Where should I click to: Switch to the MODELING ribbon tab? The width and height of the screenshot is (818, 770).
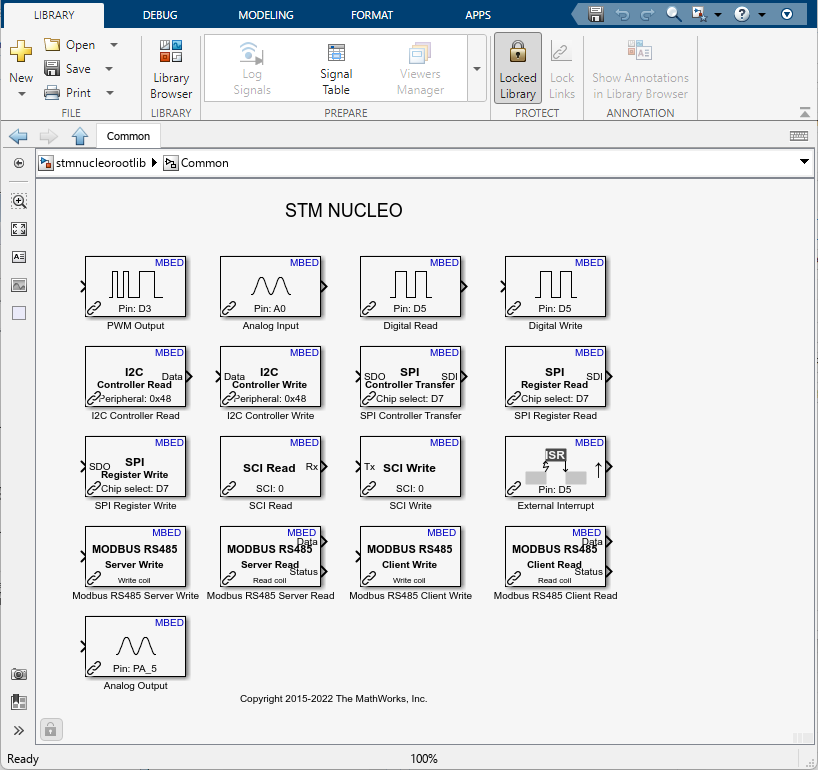pyautogui.click(x=265, y=14)
